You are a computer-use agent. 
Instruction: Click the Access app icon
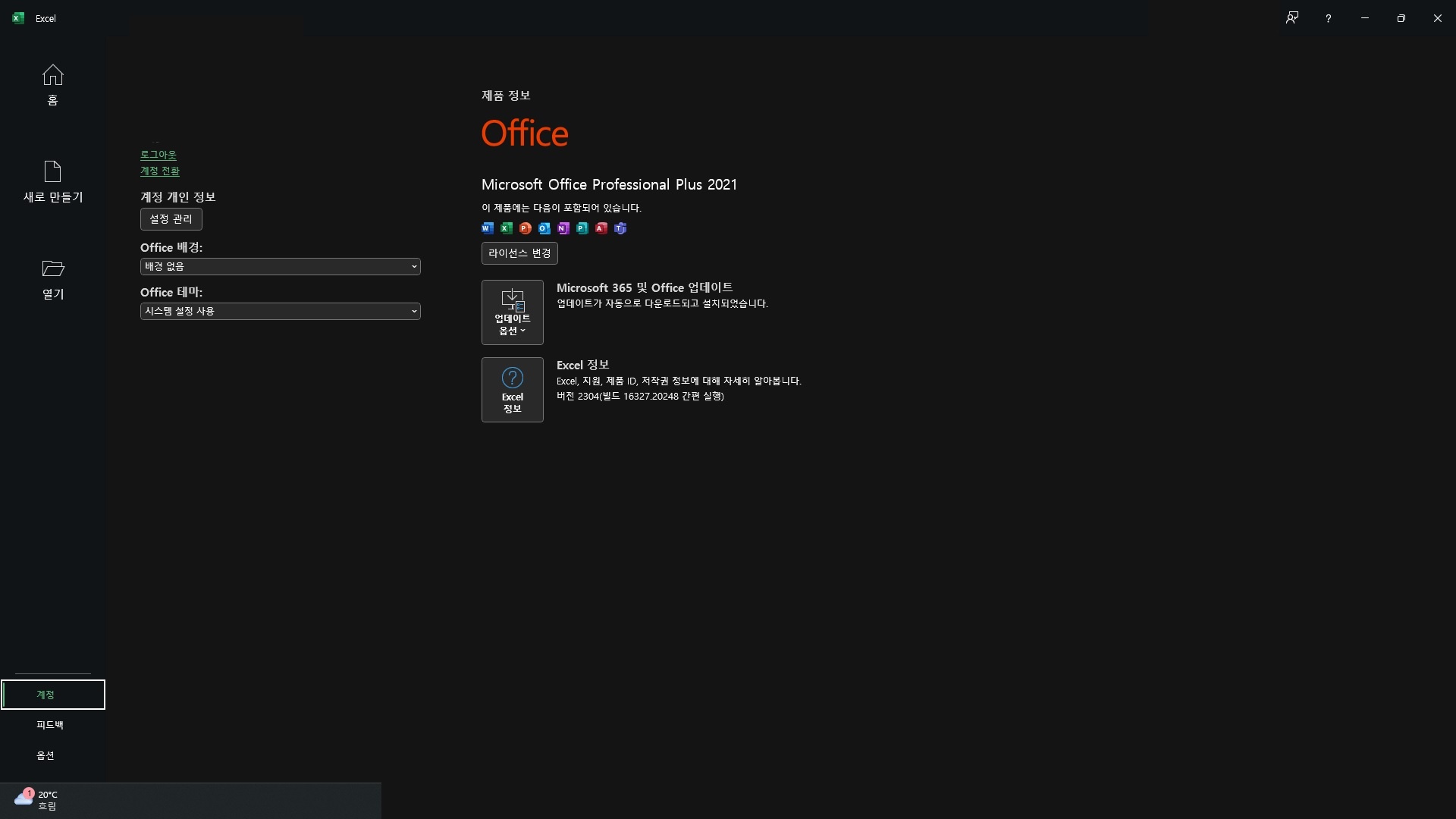pos(601,228)
